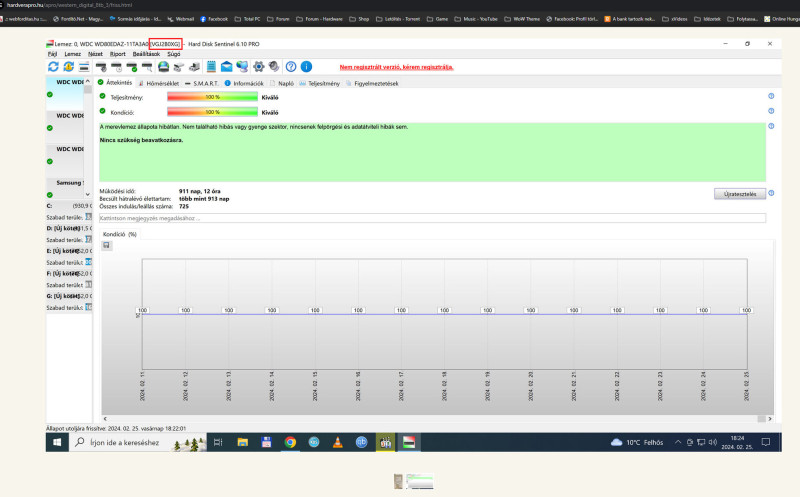Click the Újratesztelés button
The image size is (800, 497).
[740, 194]
